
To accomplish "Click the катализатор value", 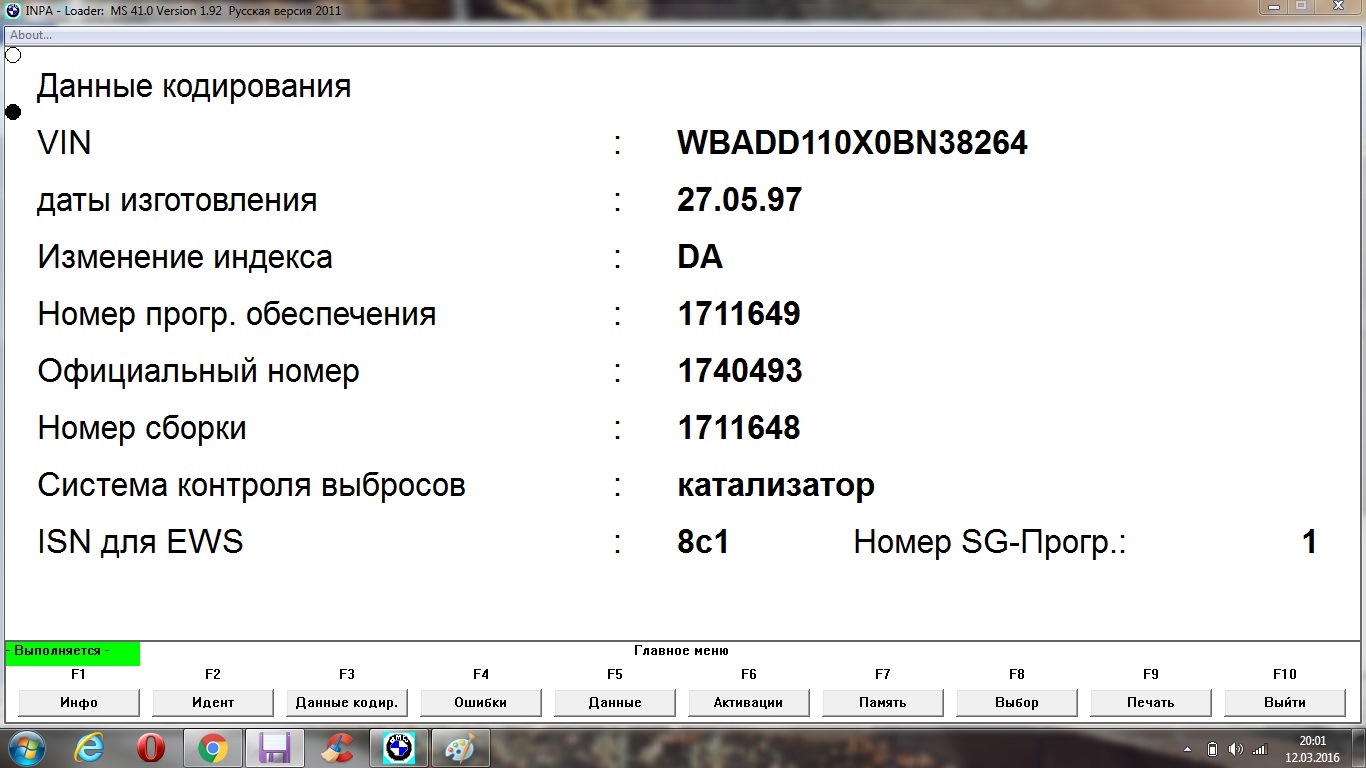I will tap(776, 485).
